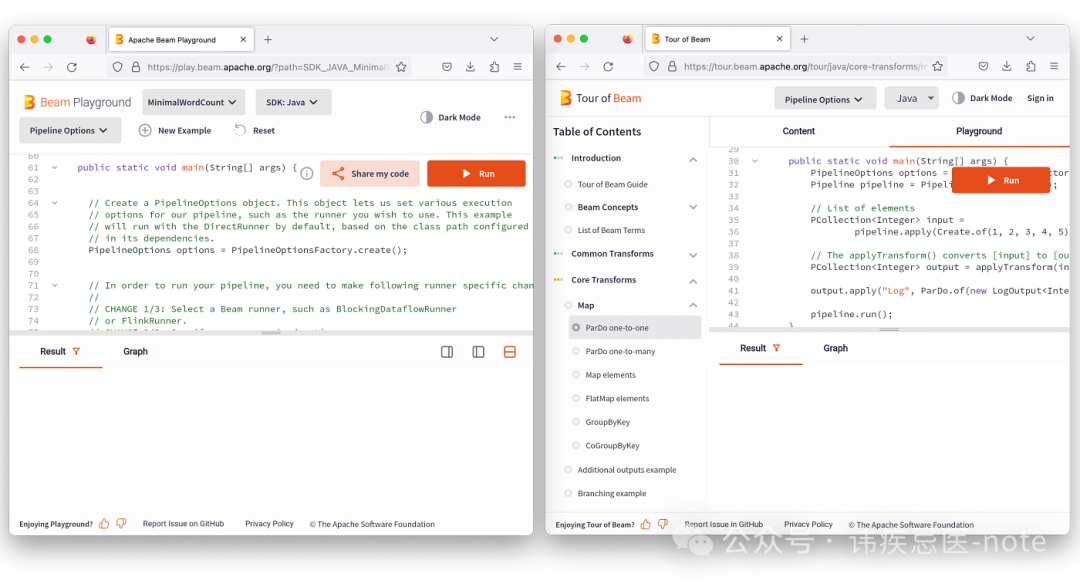This screenshot has height=584, width=1080.
Task: Select the bottom output panel layout in Playground
Action: 510,352
